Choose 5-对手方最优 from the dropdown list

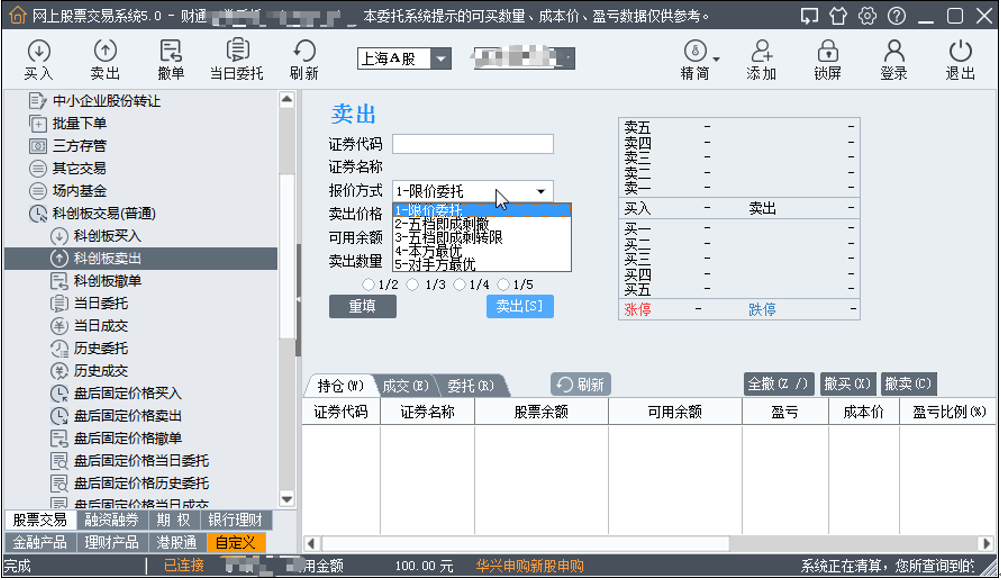pos(435,265)
